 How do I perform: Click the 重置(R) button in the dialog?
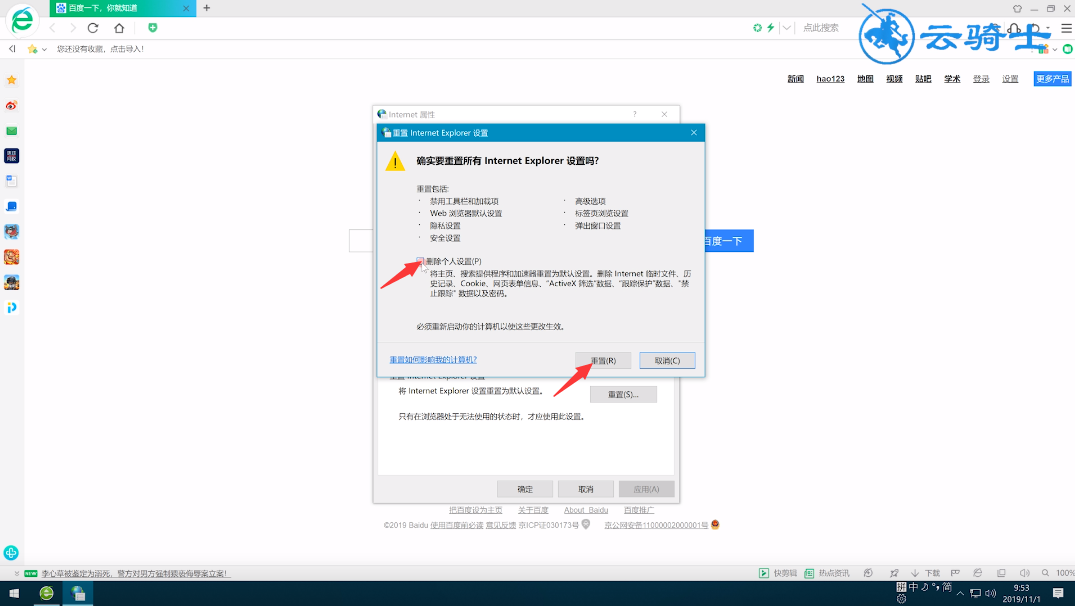(x=603, y=361)
